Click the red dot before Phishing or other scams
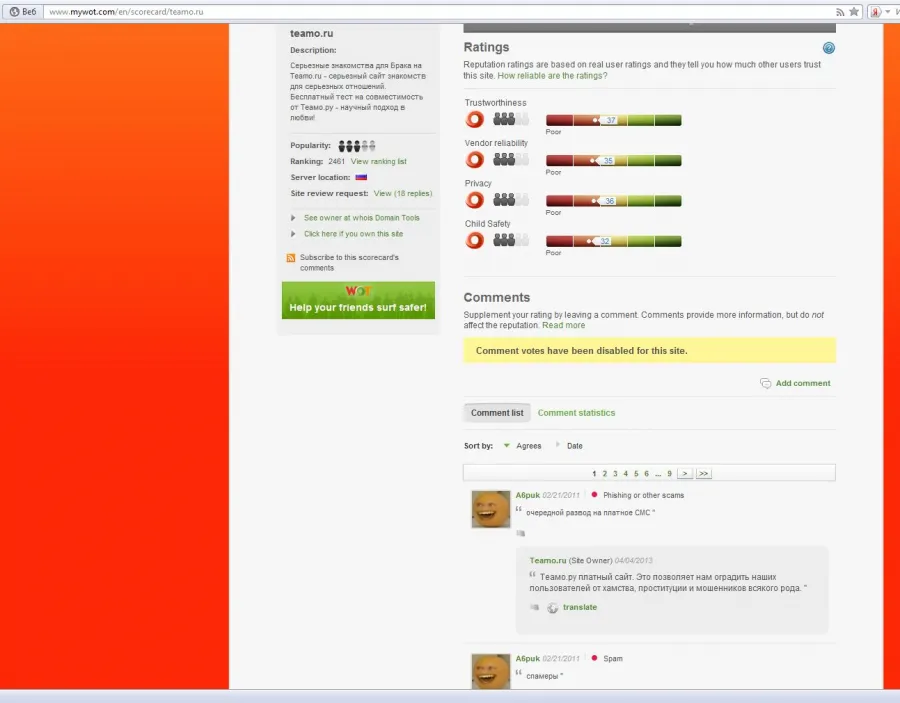The height and width of the screenshot is (703, 900). point(594,495)
